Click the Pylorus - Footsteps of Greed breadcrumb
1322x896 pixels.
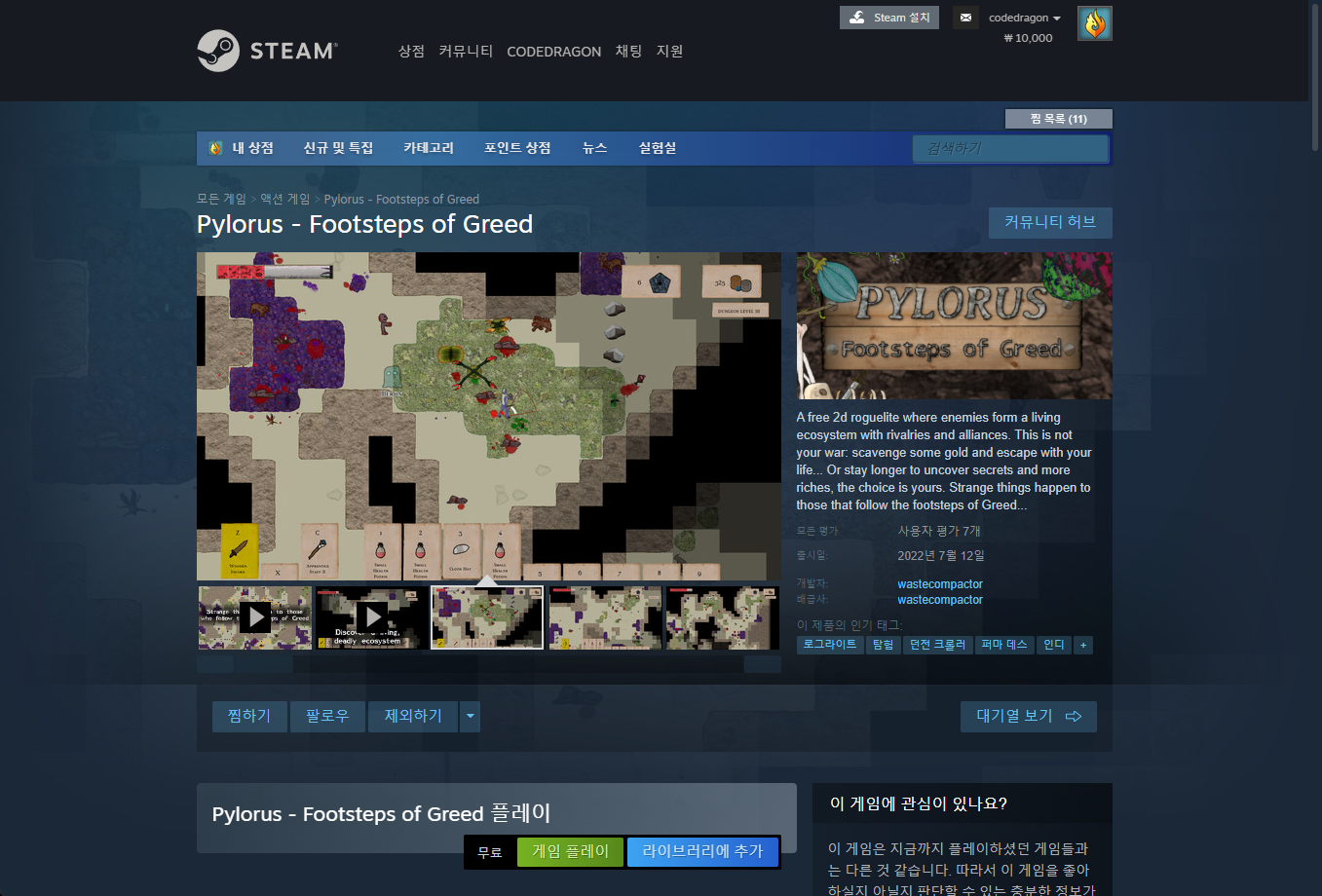coord(401,199)
